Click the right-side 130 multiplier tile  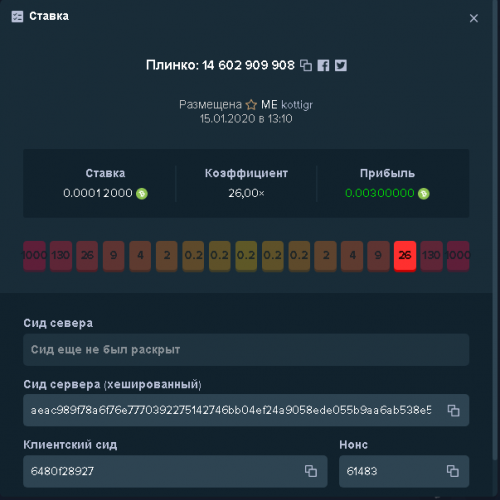click(431, 256)
